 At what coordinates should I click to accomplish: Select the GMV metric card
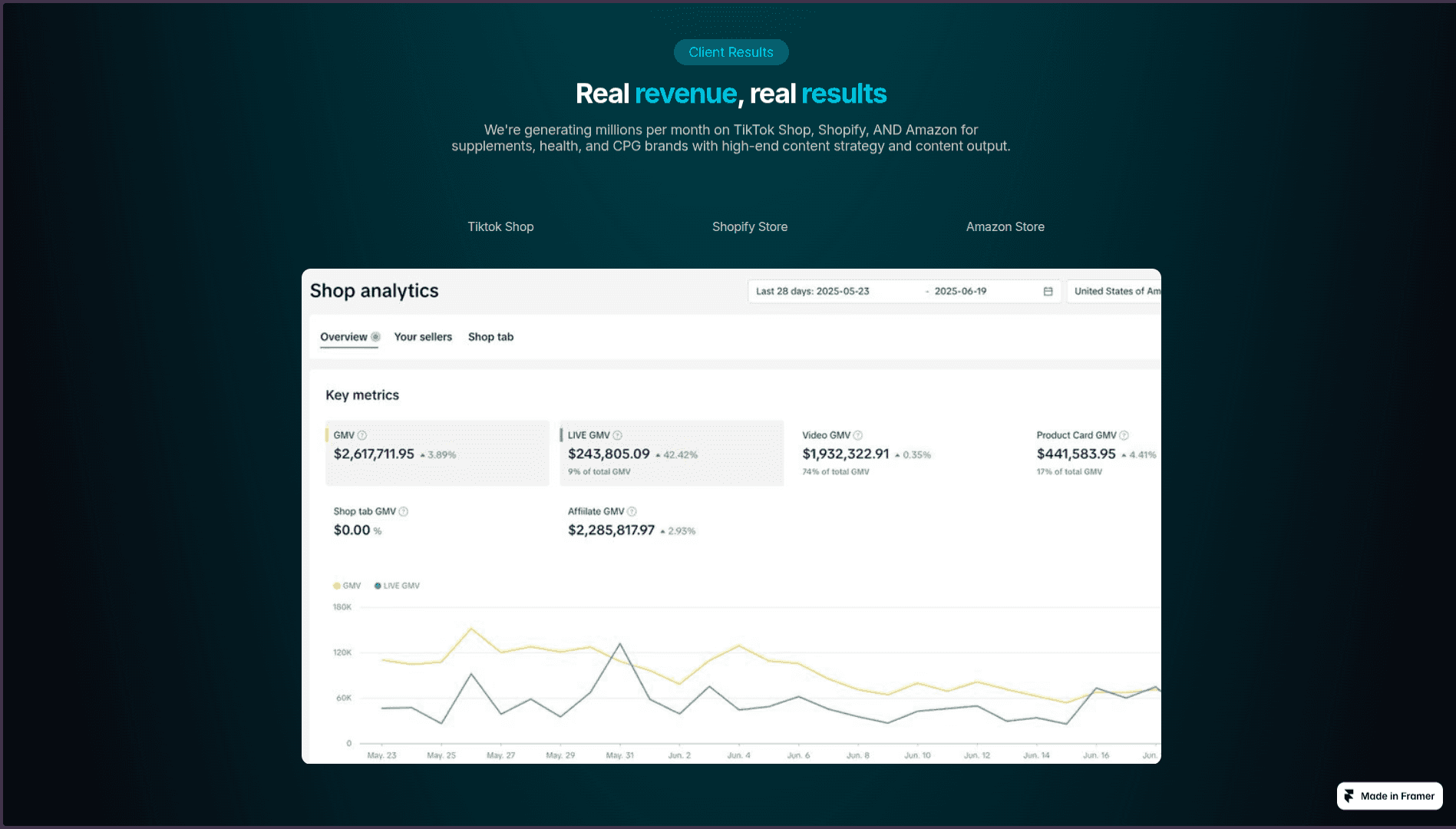[x=437, y=453]
